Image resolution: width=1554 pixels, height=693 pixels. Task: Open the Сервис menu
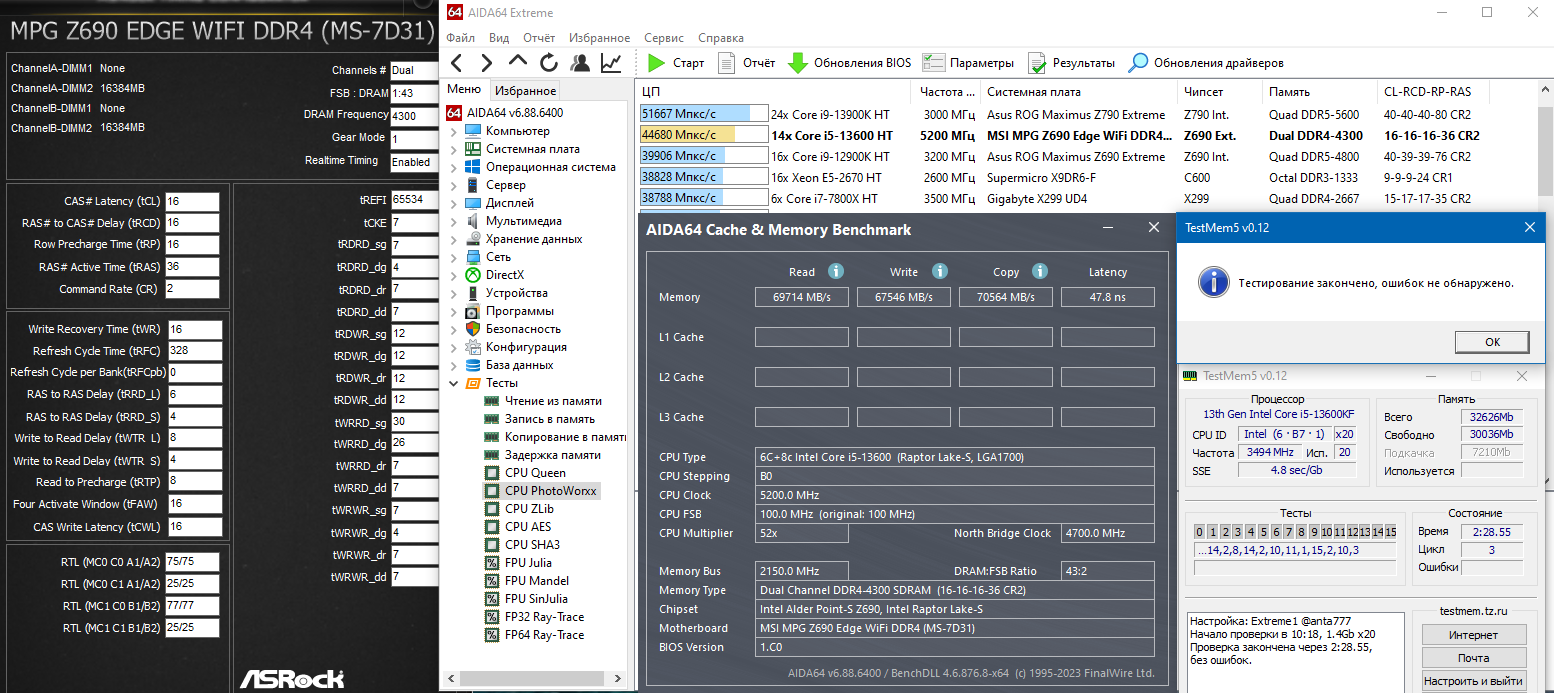pyautogui.click(x=664, y=38)
